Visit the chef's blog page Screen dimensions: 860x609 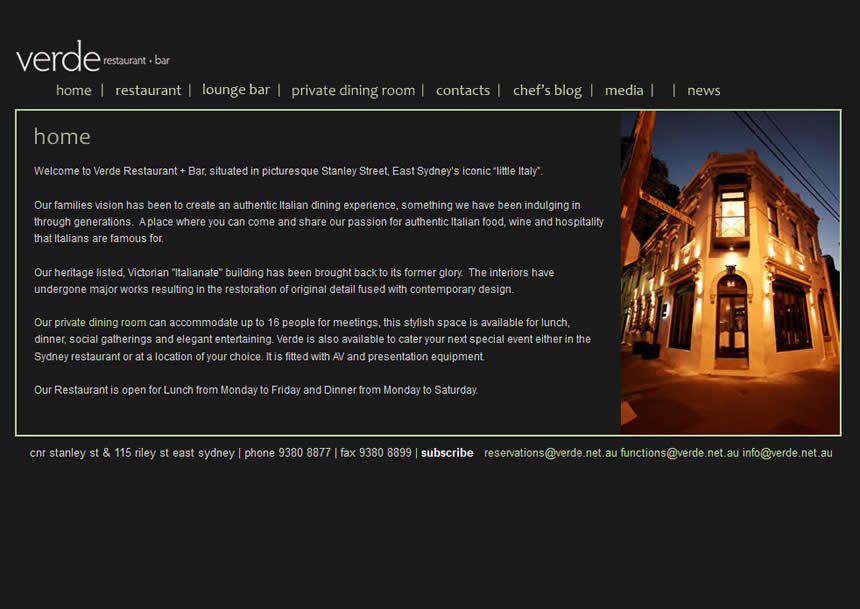[x=547, y=90]
